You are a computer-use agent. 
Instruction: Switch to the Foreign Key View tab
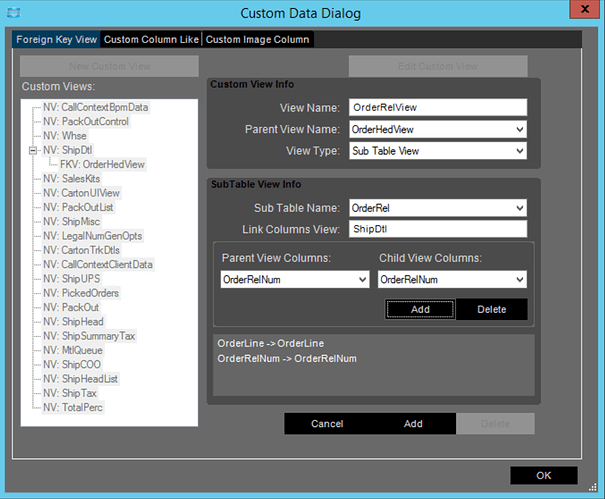[56, 39]
